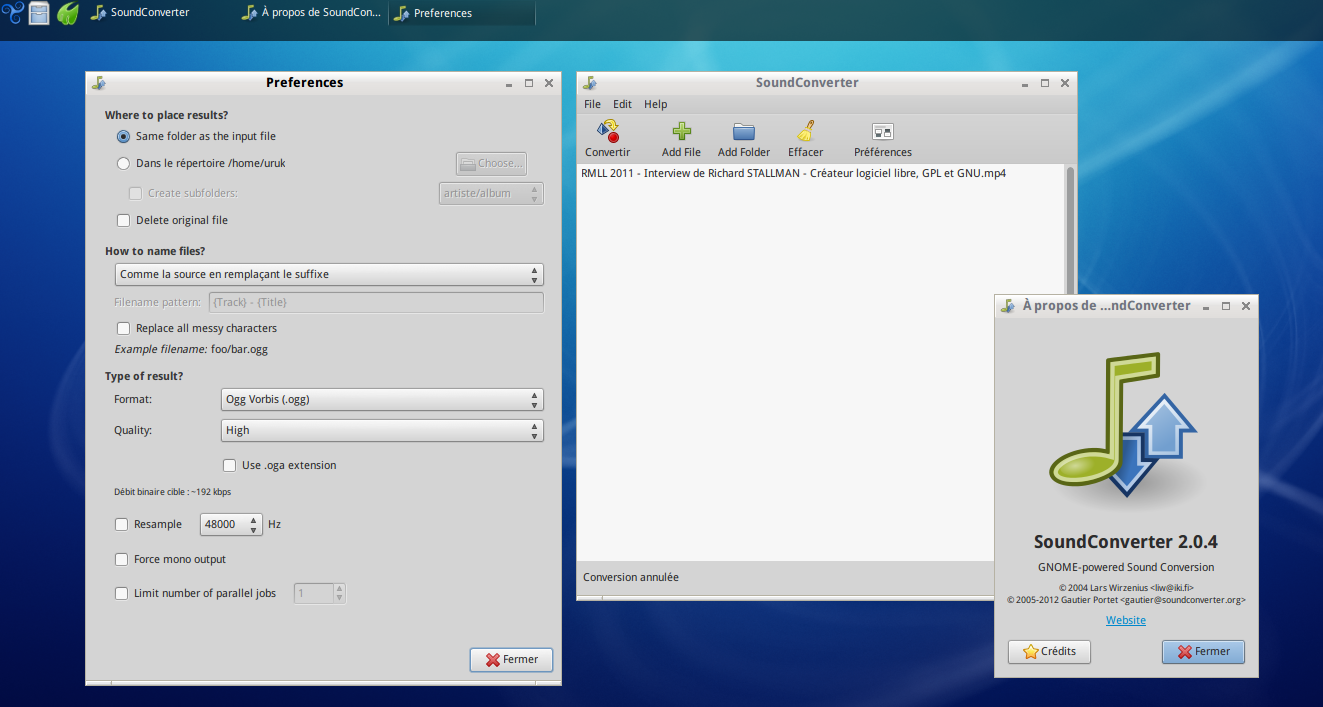Viewport: 1323px width, 707px height.
Task: Click the leaf icon in top panel
Action: (x=67, y=13)
